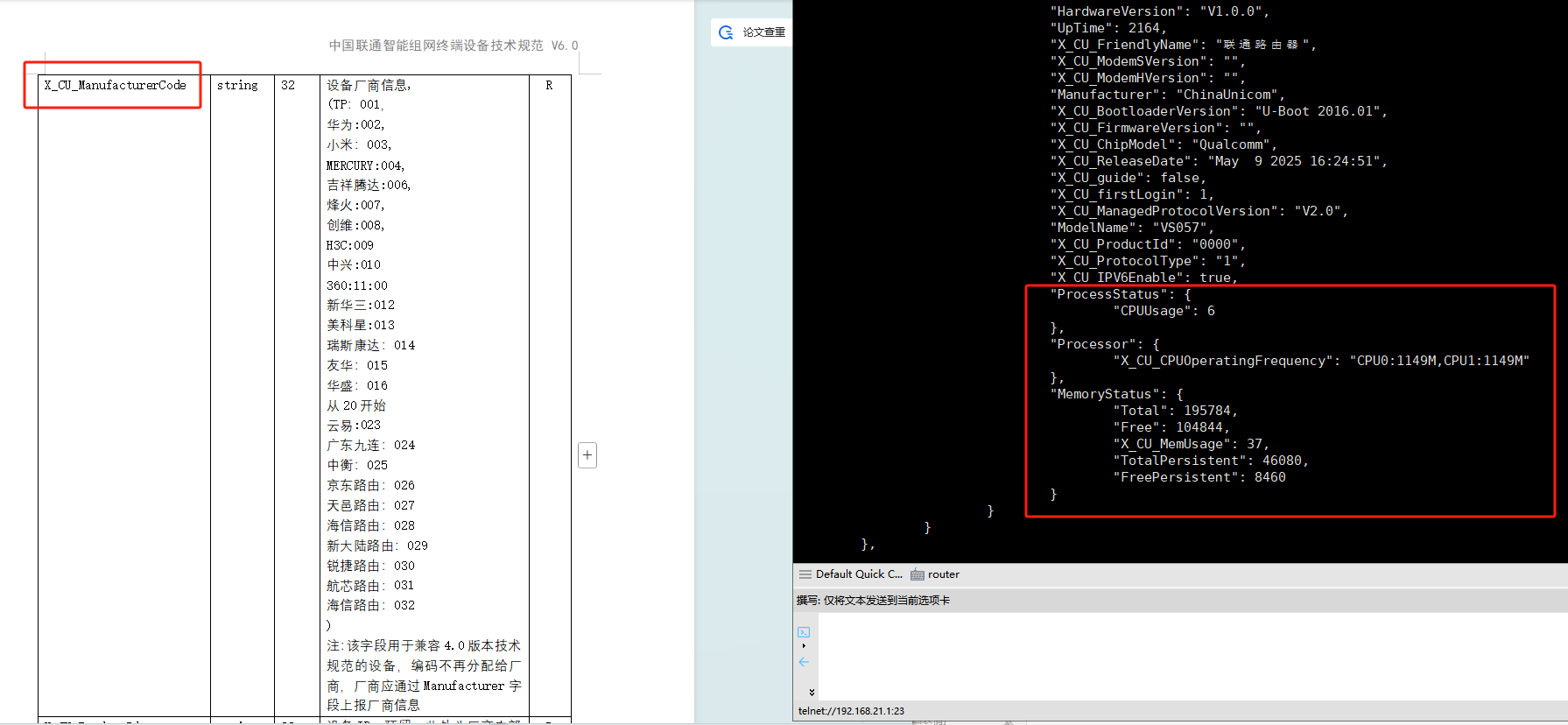Click the terminal line "CPUUsage": 6
Image resolution: width=1568 pixels, height=725 pixels.
pyautogui.click(x=1164, y=311)
